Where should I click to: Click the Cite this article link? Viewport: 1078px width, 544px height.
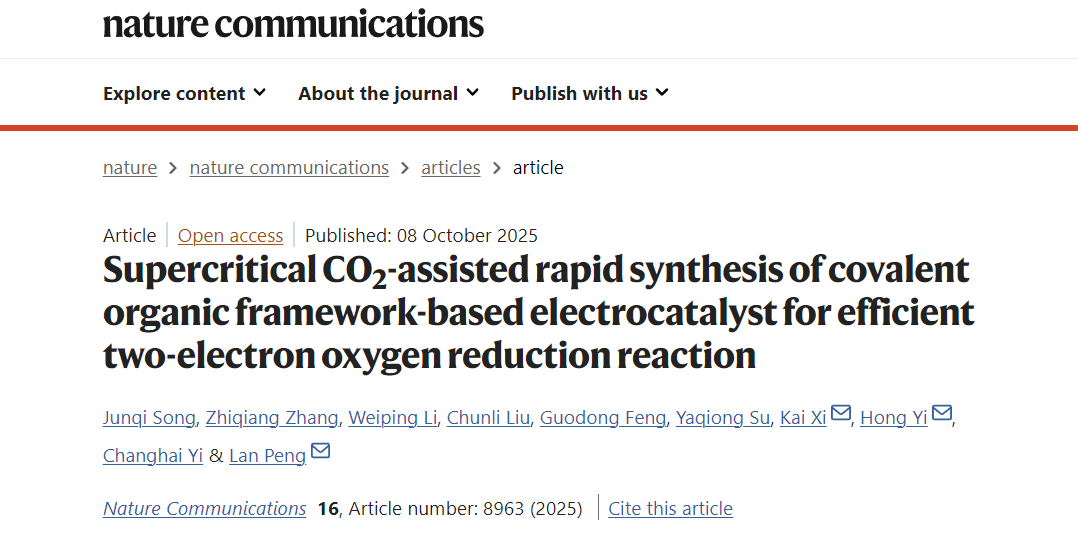(x=670, y=509)
